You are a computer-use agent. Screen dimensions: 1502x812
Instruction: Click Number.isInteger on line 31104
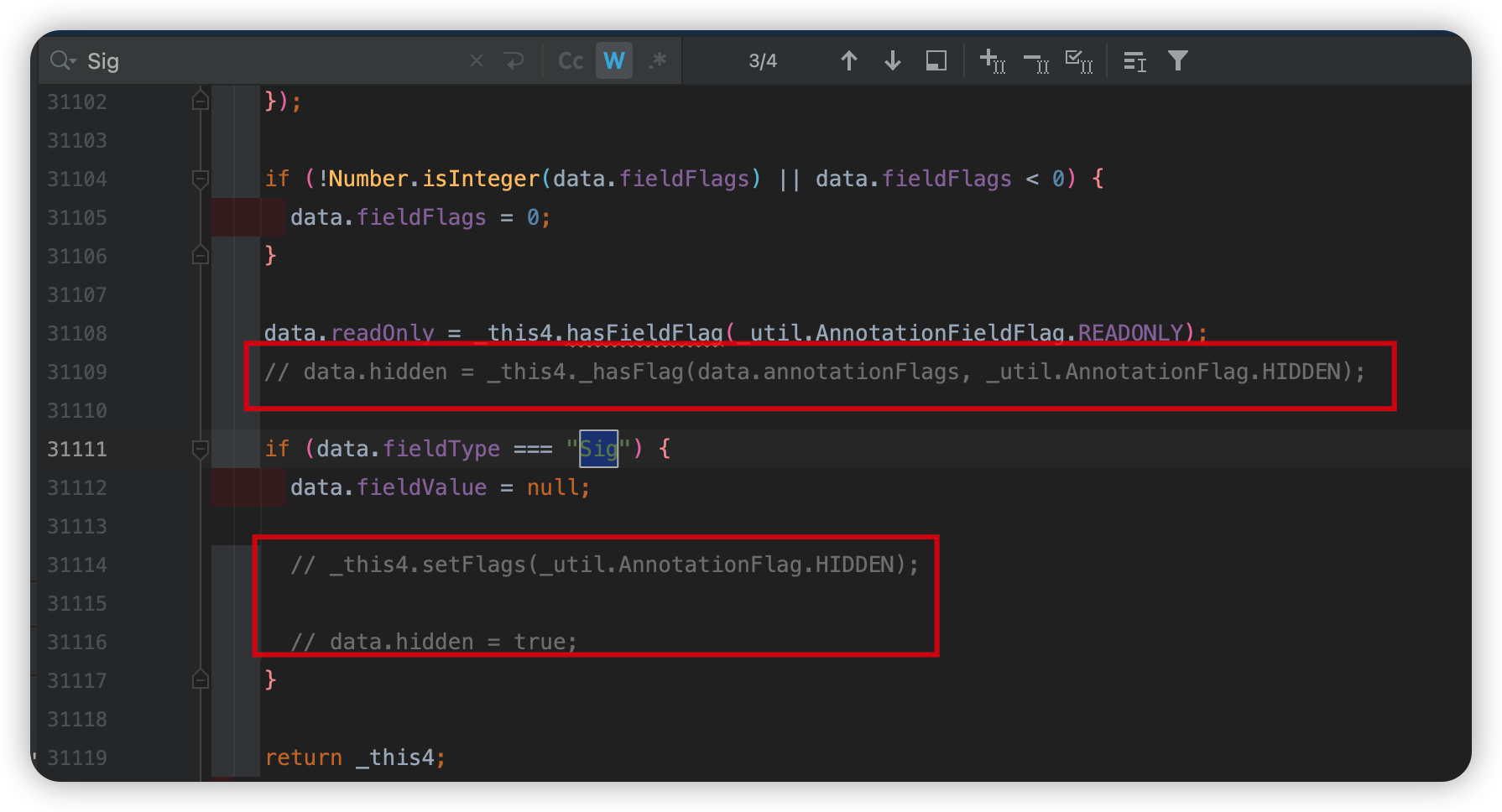(x=435, y=179)
